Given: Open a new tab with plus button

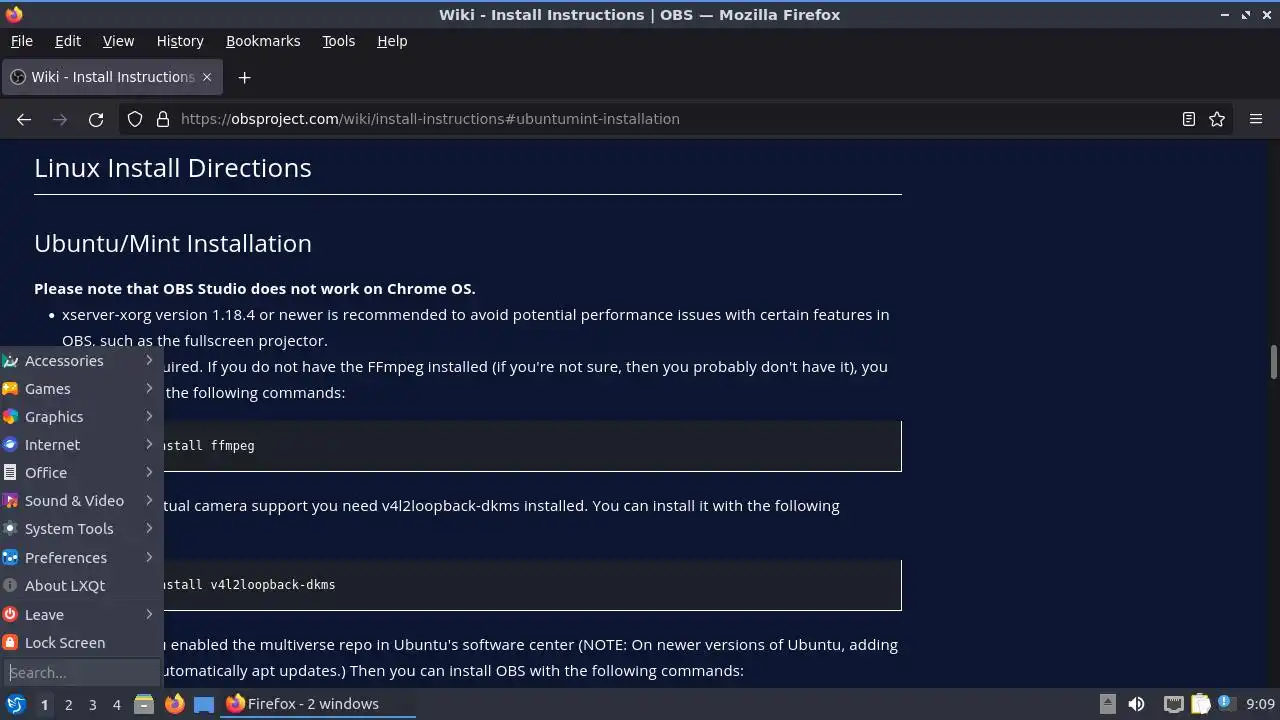Looking at the screenshot, I should 244,77.
